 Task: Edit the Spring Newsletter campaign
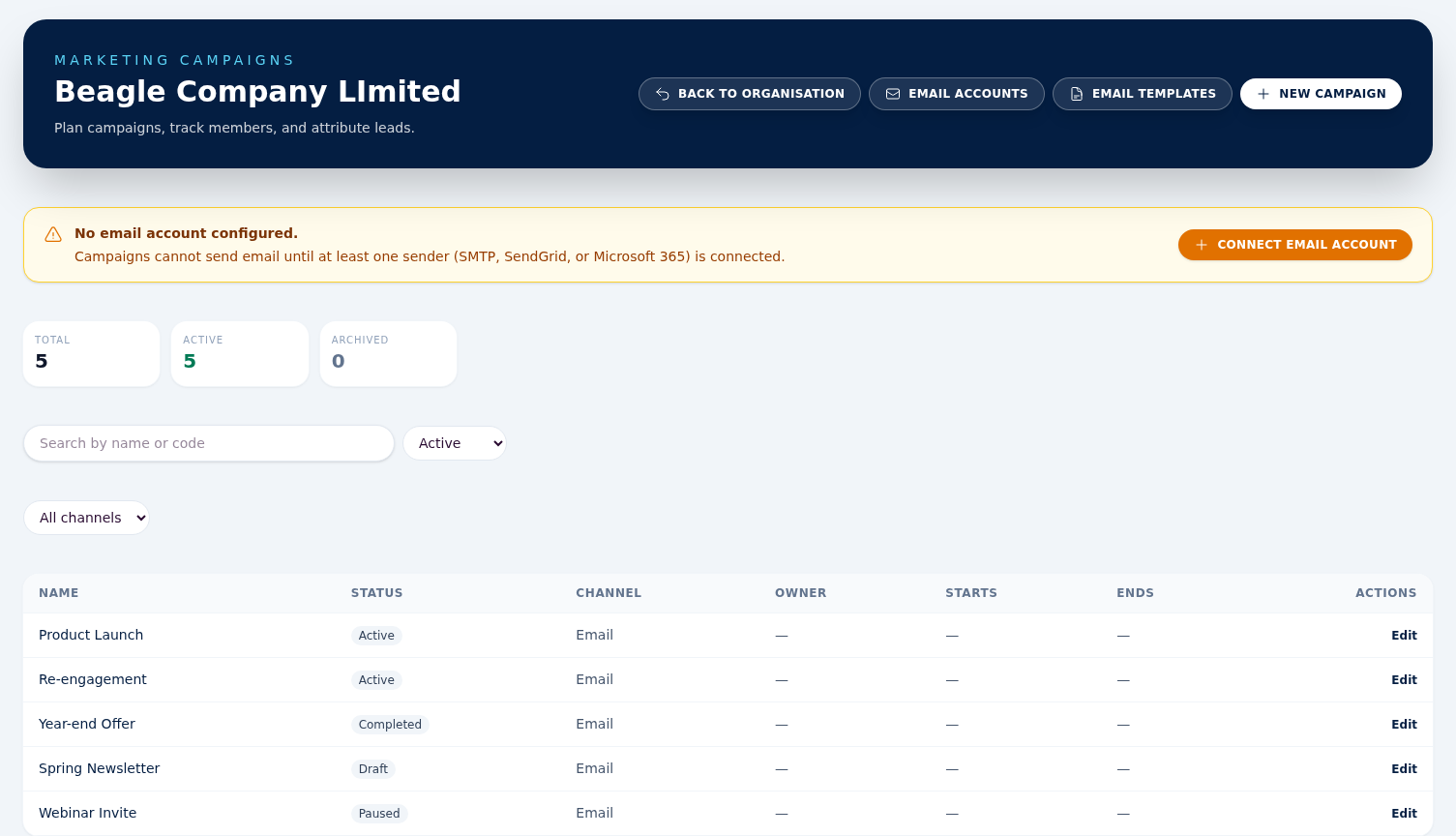(1404, 769)
